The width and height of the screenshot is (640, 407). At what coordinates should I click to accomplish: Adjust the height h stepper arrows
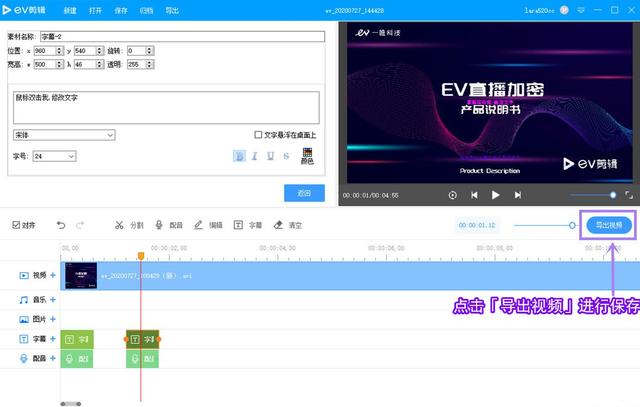[100, 64]
